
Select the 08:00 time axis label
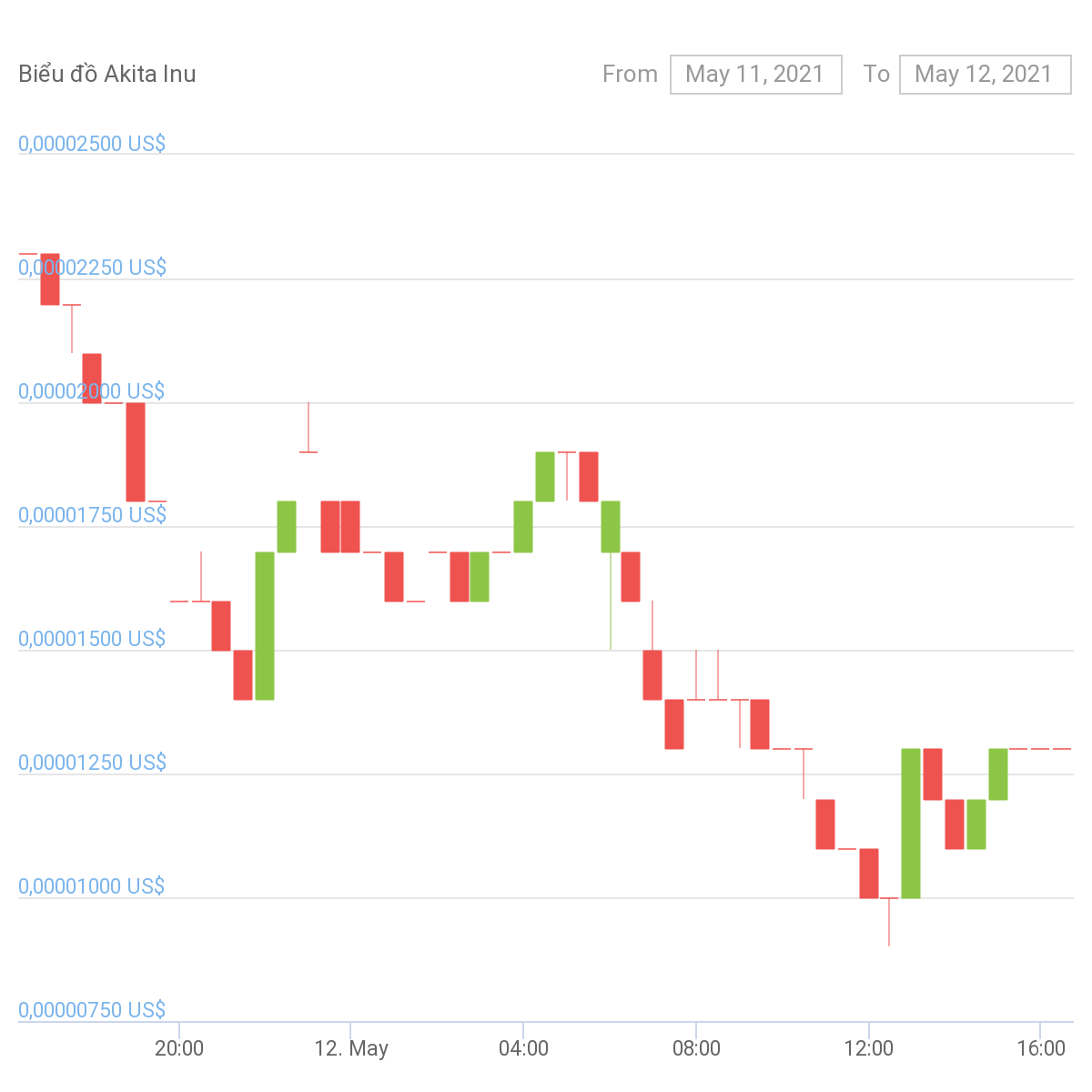click(696, 1048)
